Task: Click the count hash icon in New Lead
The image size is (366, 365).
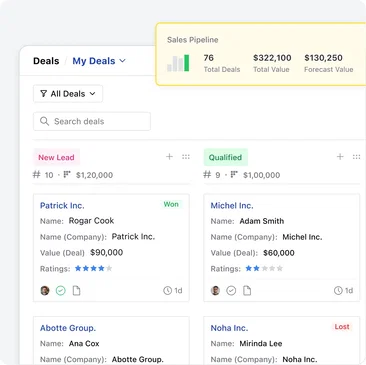Action: coord(37,175)
